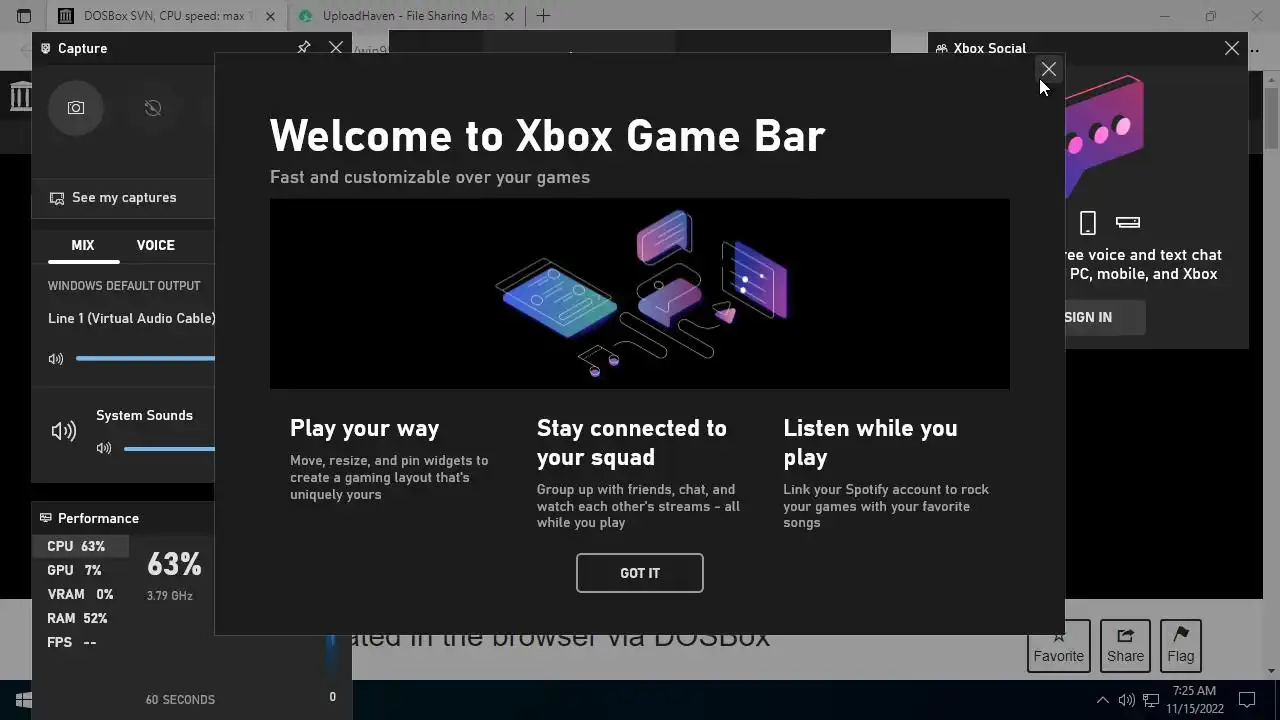Open See my captures

pyautogui.click(x=113, y=198)
